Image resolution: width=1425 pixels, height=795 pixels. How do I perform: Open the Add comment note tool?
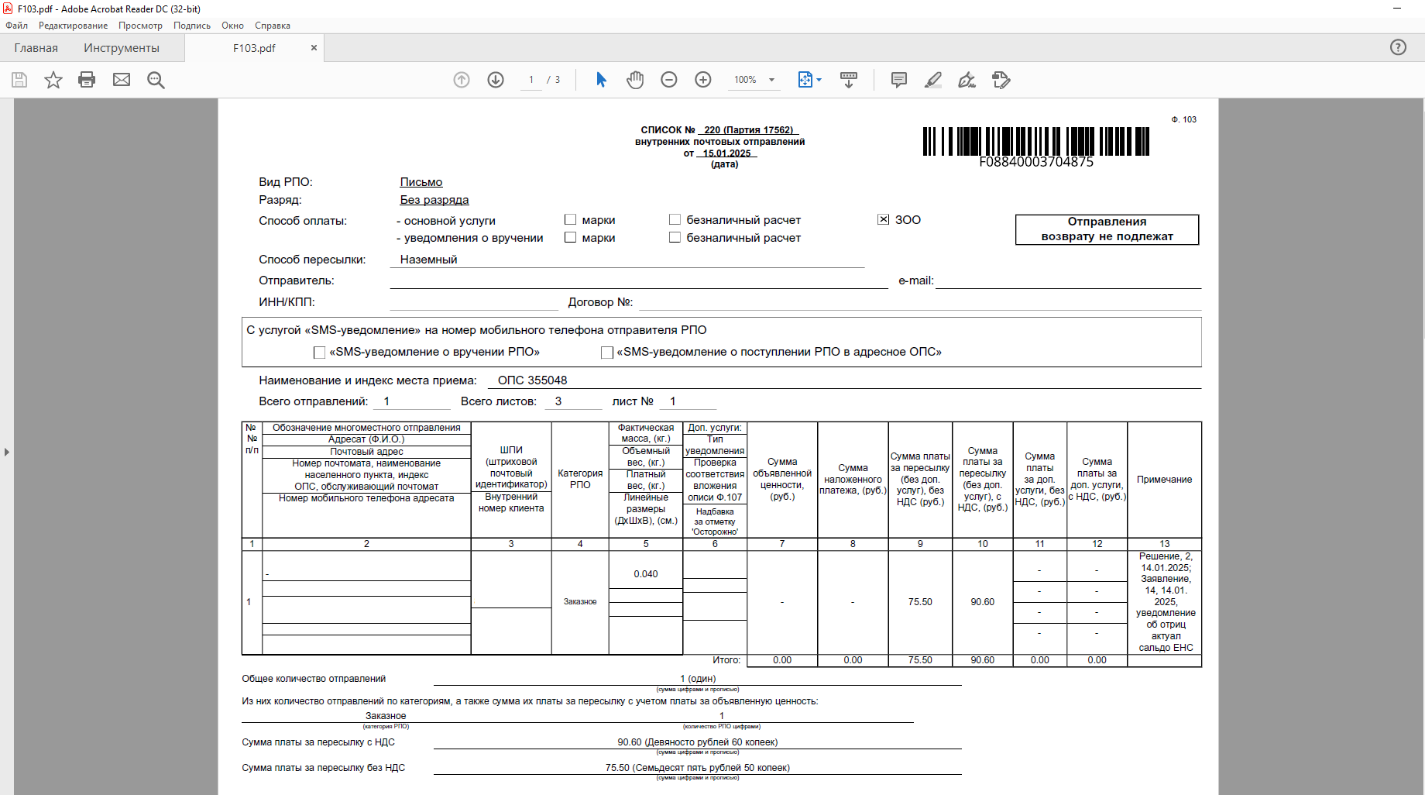pos(898,80)
